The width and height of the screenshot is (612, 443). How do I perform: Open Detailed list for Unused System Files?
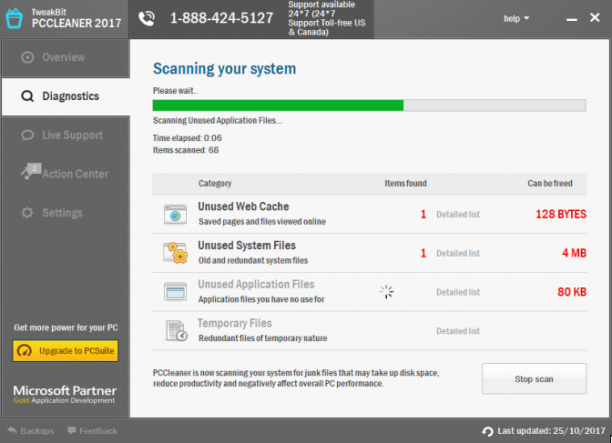[x=458, y=253]
